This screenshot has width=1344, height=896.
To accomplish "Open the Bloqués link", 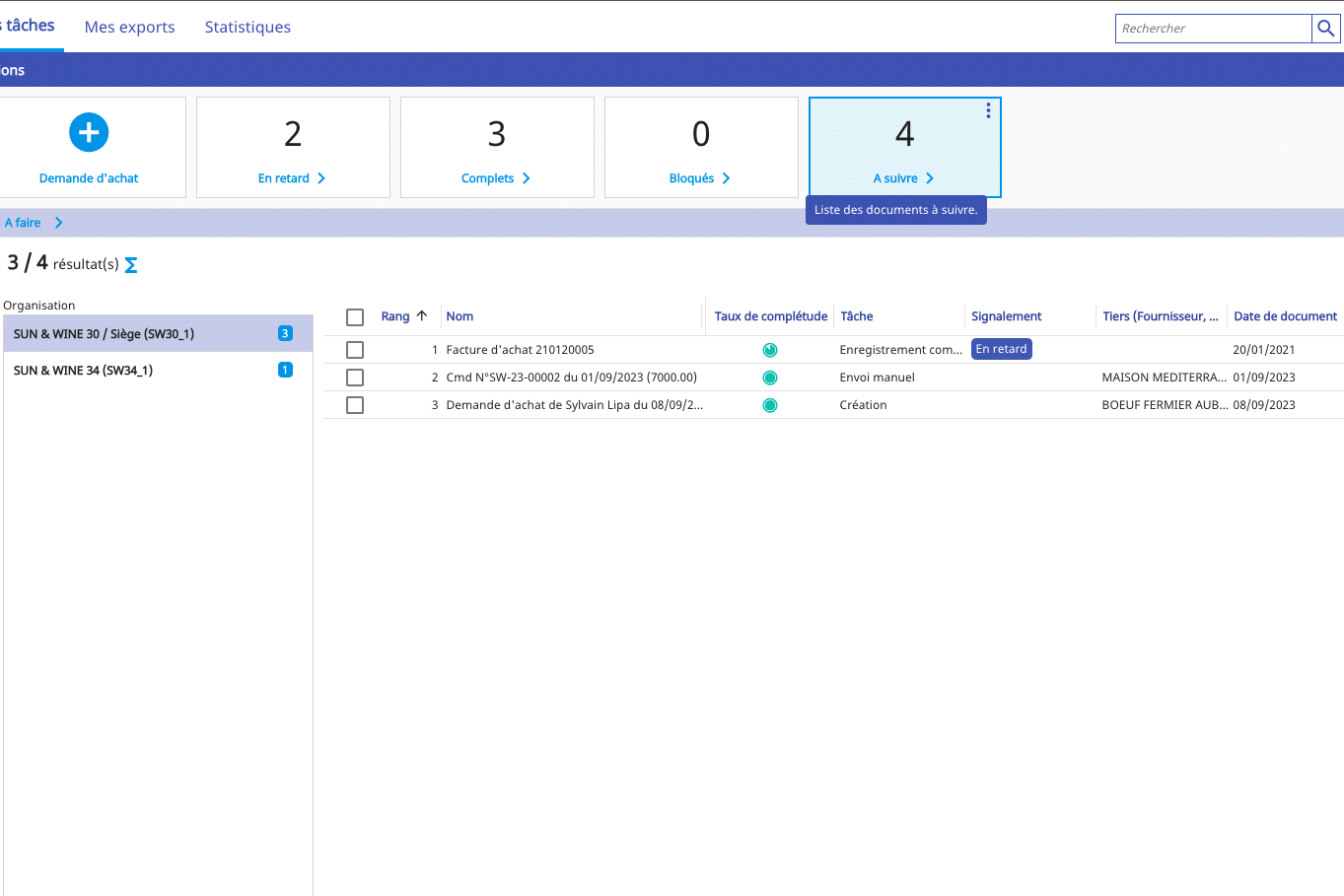I will [x=691, y=178].
